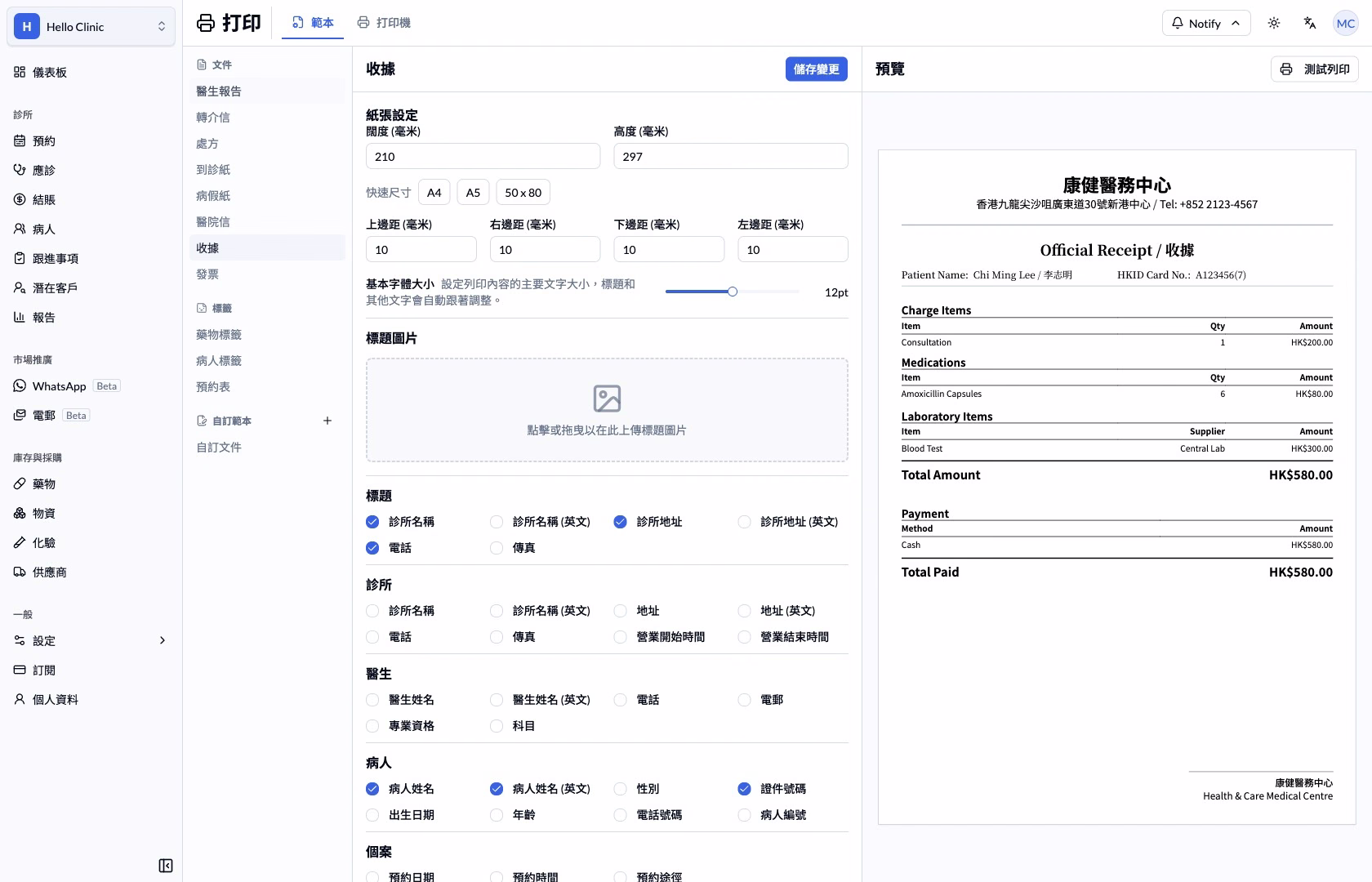Expand the Notify dropdown

coord(1206,23)
